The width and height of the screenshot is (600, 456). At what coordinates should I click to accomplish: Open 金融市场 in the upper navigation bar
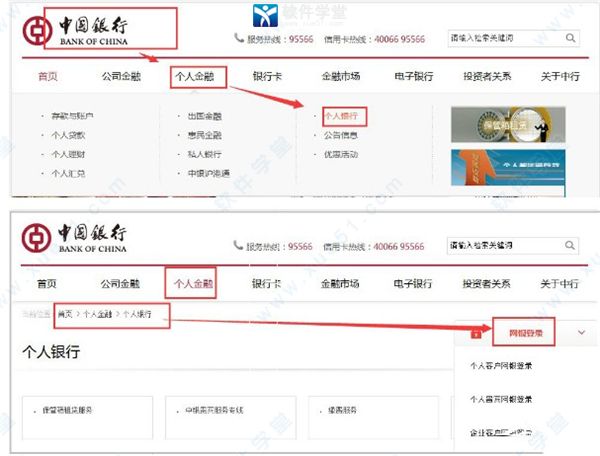341,76
